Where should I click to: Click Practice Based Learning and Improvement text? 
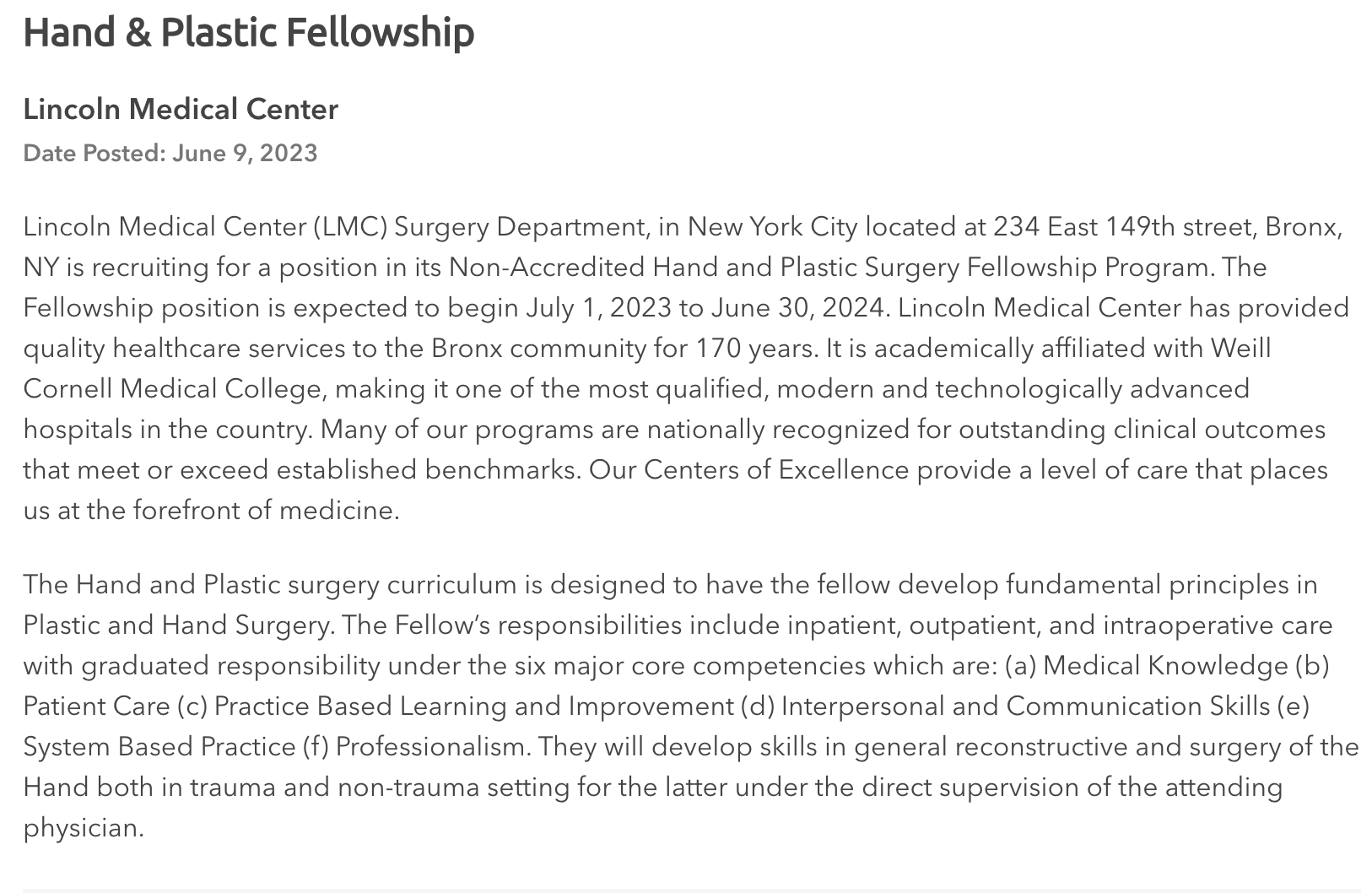click(x=473, y=706)
